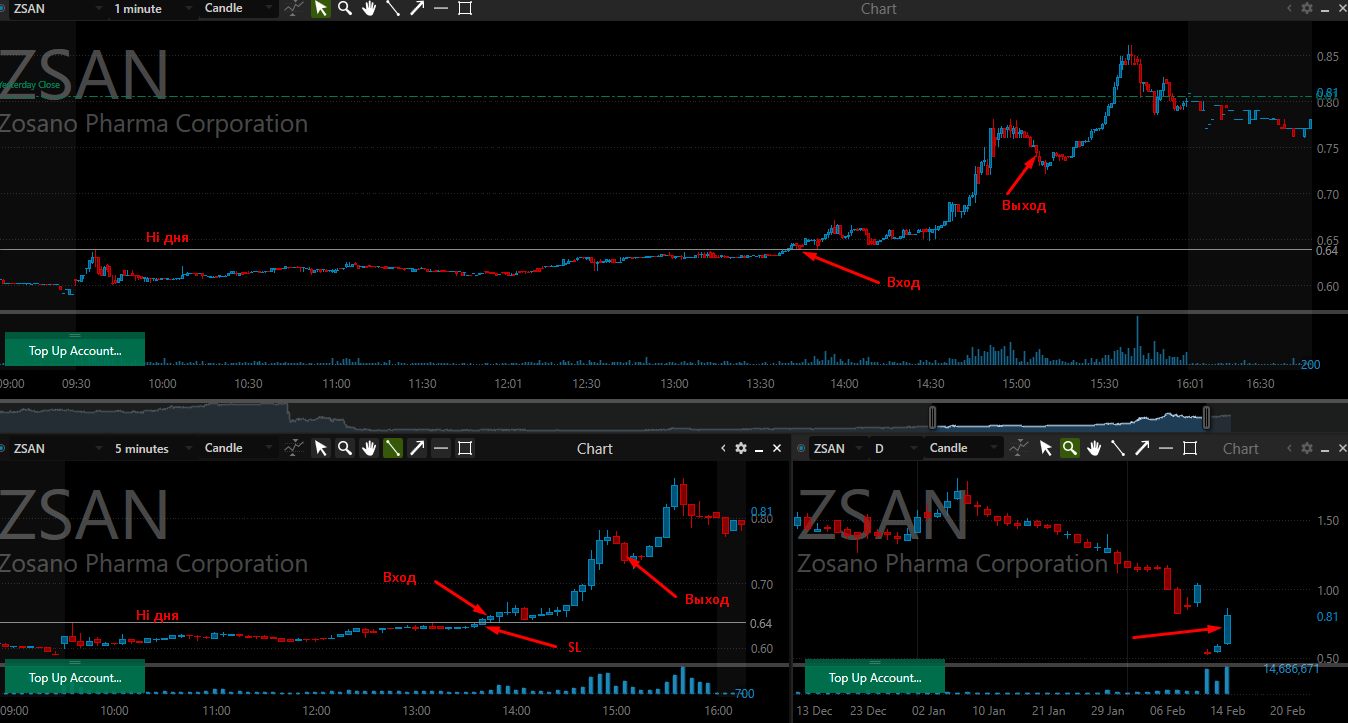The height and width of the screenshot is (723, 1348).
Task: Open indicators/studies icon in 5 minutes chart
Action: click(x=294, y=448)
